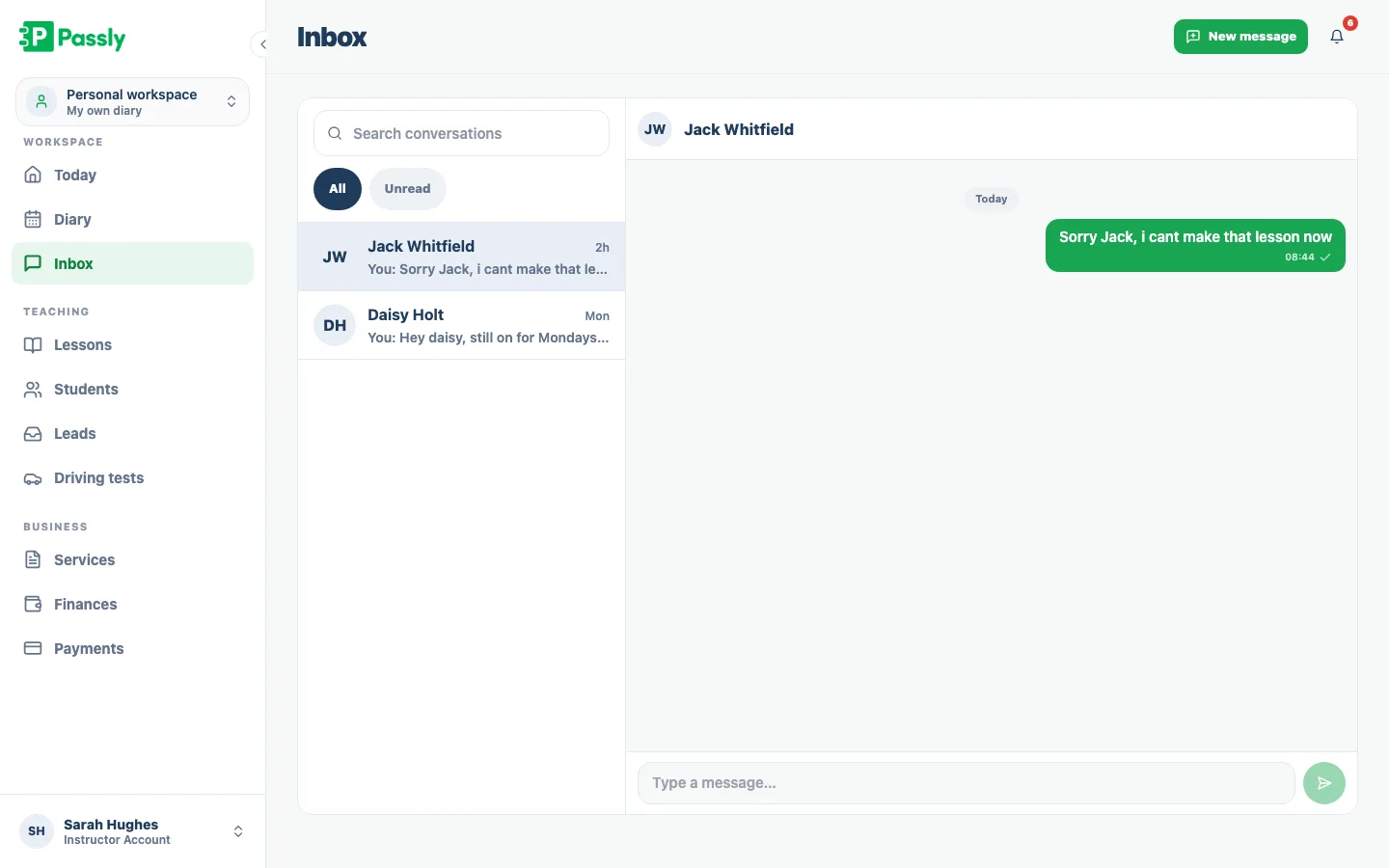
Task: Open the Services page
Action: click(132, 559)
